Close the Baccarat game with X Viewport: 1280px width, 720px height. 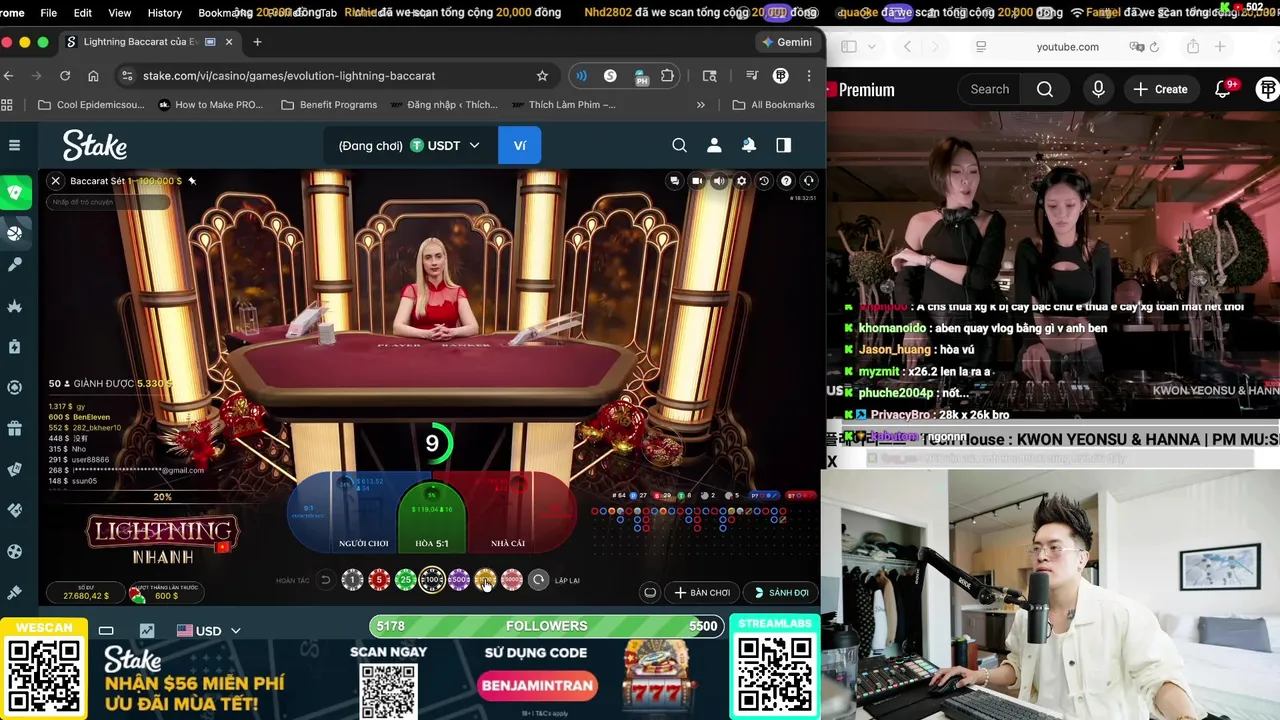click(x=56, y=181)
